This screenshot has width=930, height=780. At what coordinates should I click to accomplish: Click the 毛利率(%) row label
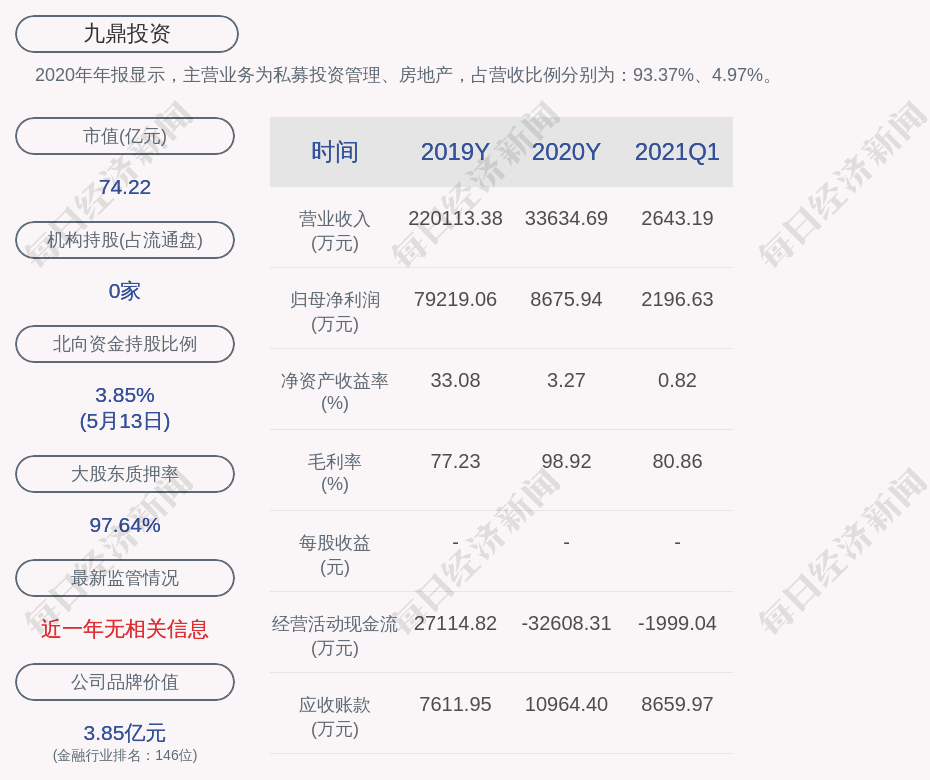pyautogui.click(x=335, y=473)
